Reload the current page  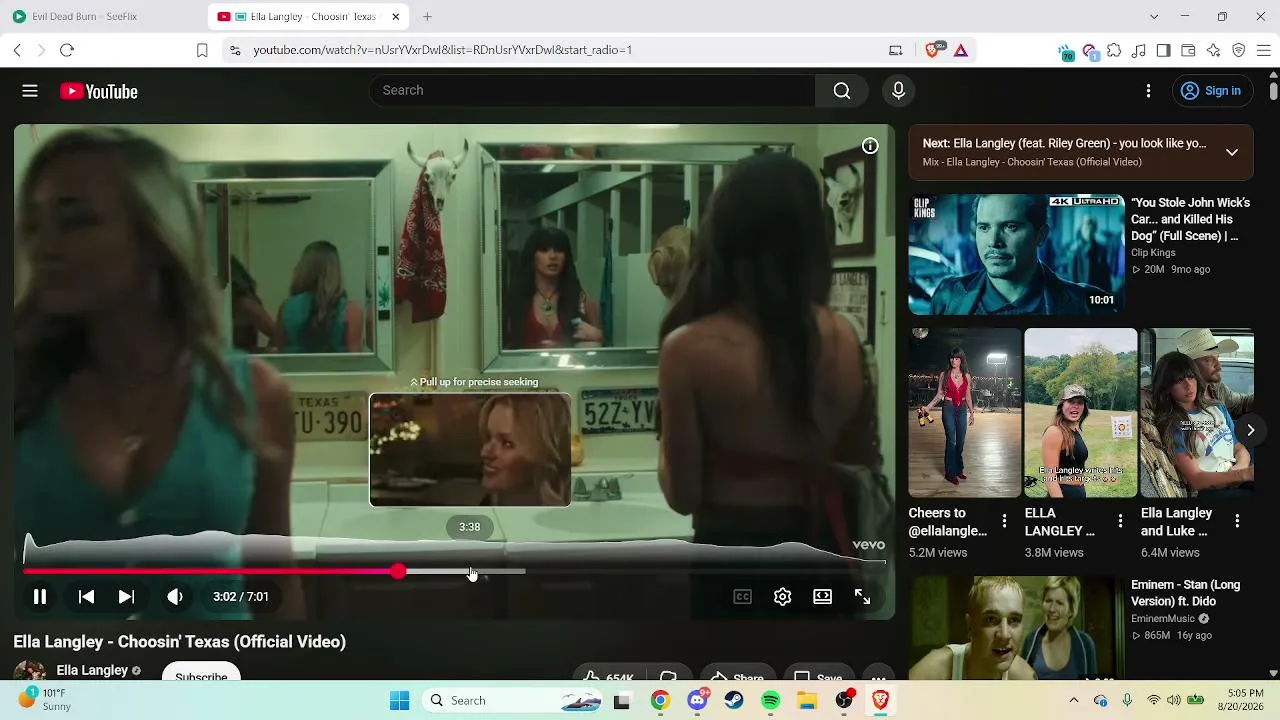(x=67, y=50)
